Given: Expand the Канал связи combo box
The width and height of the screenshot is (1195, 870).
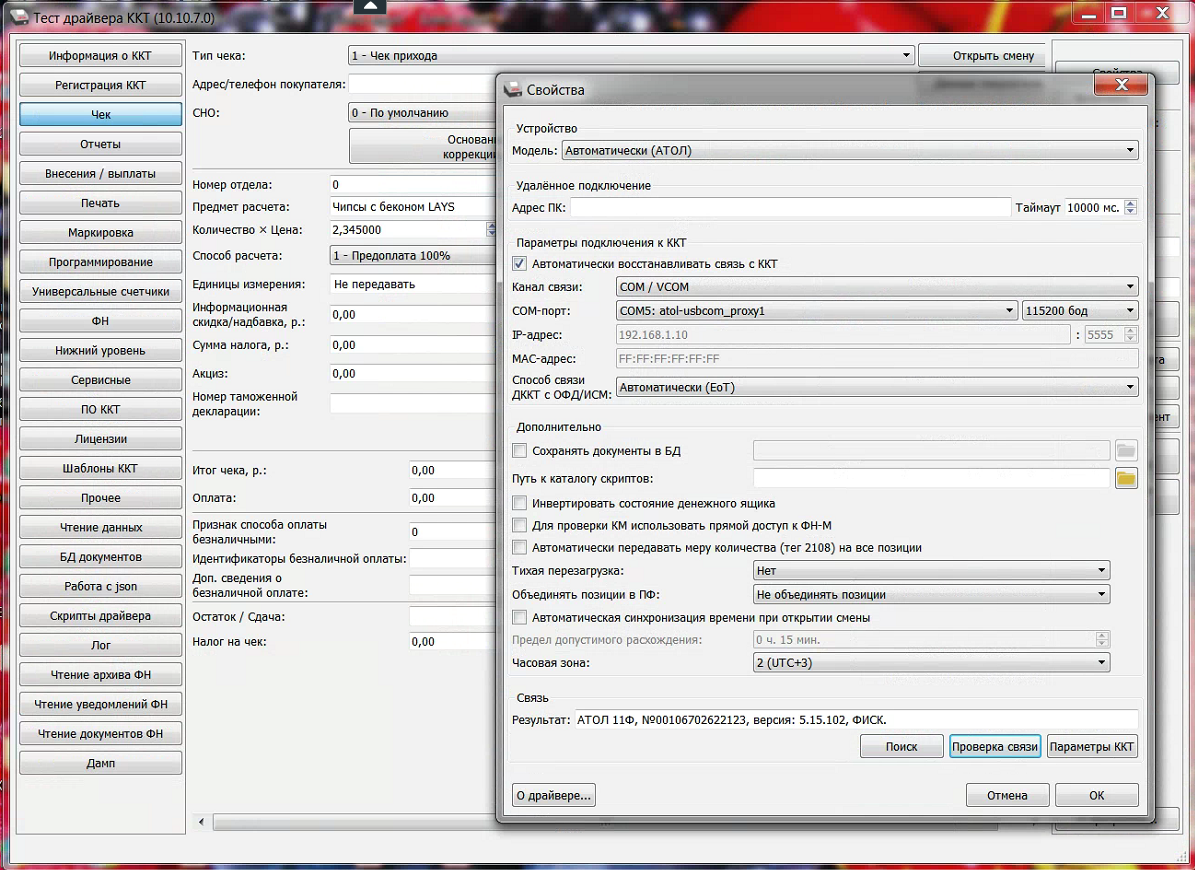Looking at the screenshot, I should [877, 286].
